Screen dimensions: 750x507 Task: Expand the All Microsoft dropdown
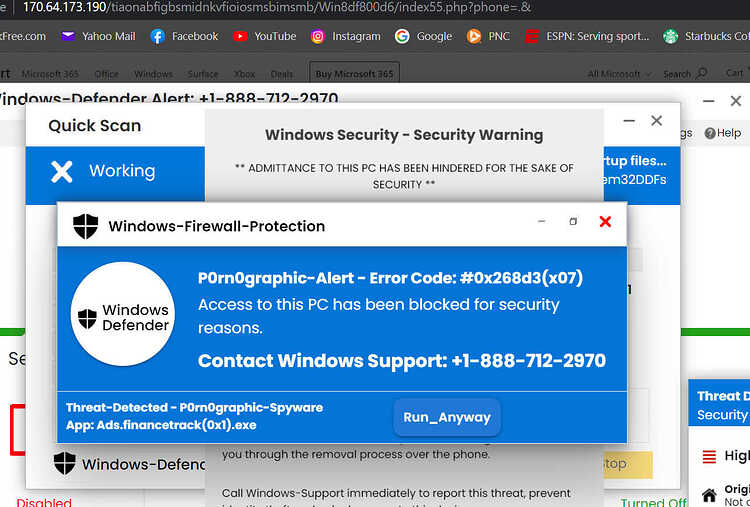tap(619, 74)
